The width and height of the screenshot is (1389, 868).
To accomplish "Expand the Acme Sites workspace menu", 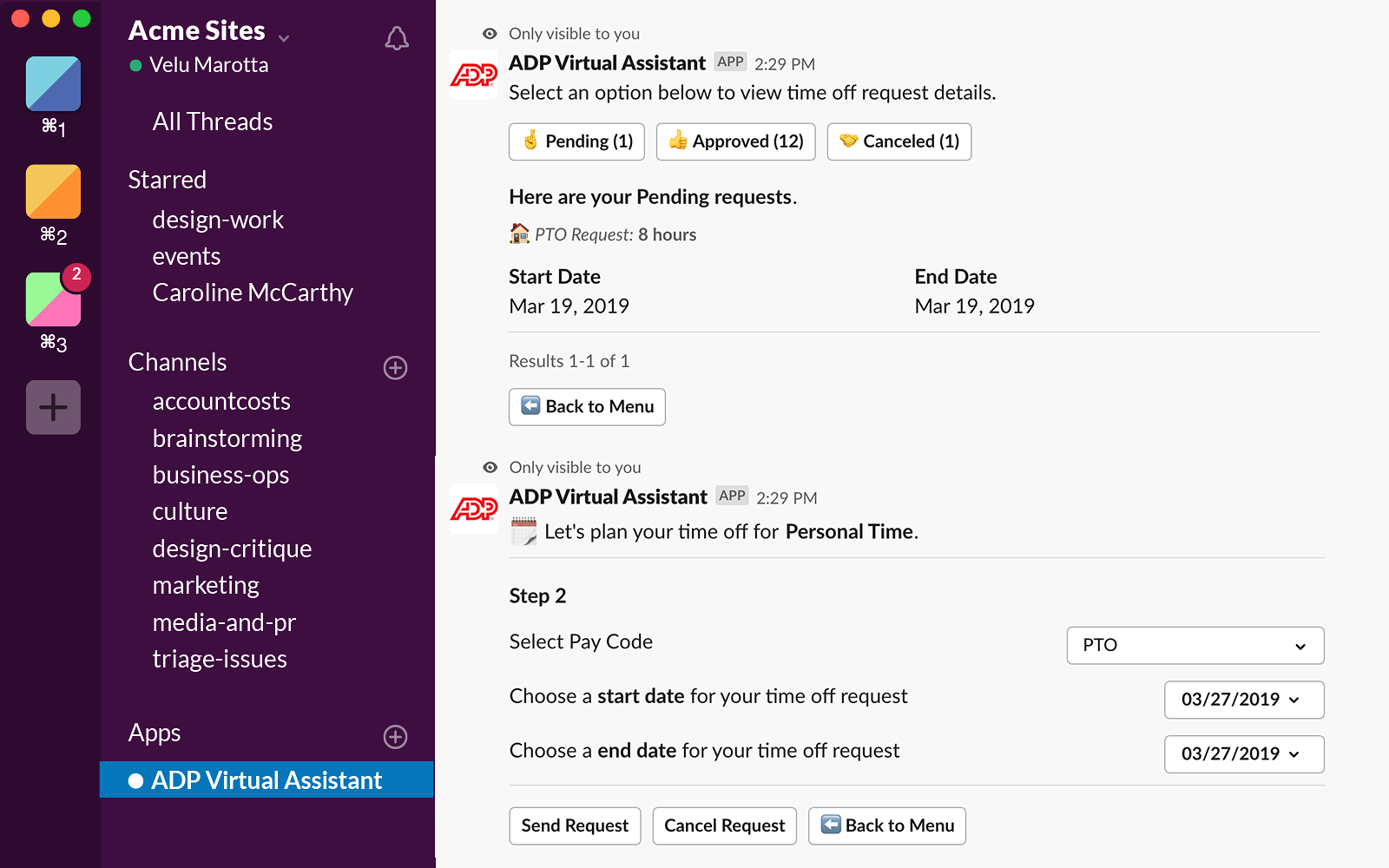I will [x=285, y=38].
